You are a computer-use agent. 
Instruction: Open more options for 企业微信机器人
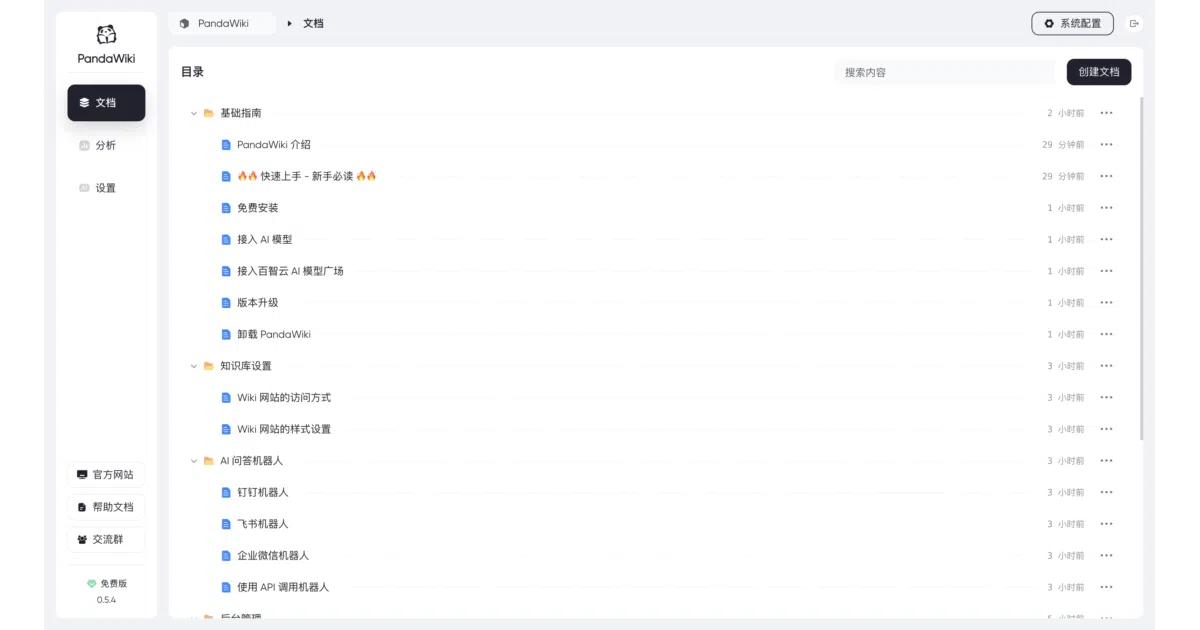point(1106,556)
